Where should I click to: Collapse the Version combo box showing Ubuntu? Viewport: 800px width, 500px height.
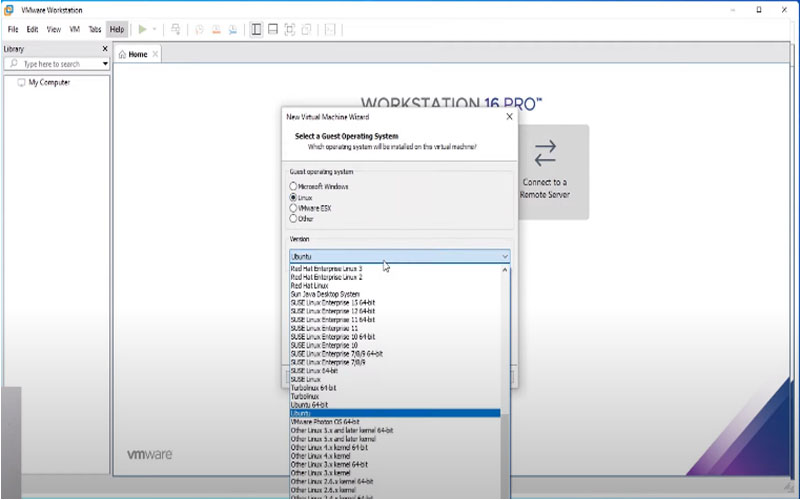point(399,256)
